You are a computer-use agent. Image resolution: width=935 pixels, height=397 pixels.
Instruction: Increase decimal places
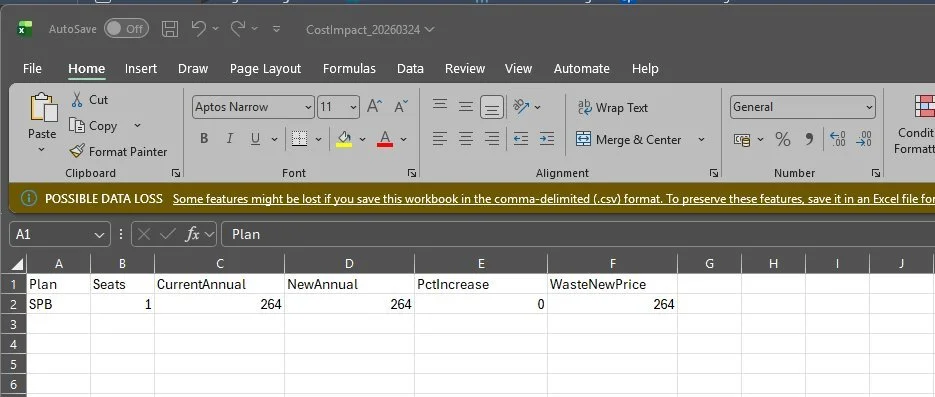(838, 139)
